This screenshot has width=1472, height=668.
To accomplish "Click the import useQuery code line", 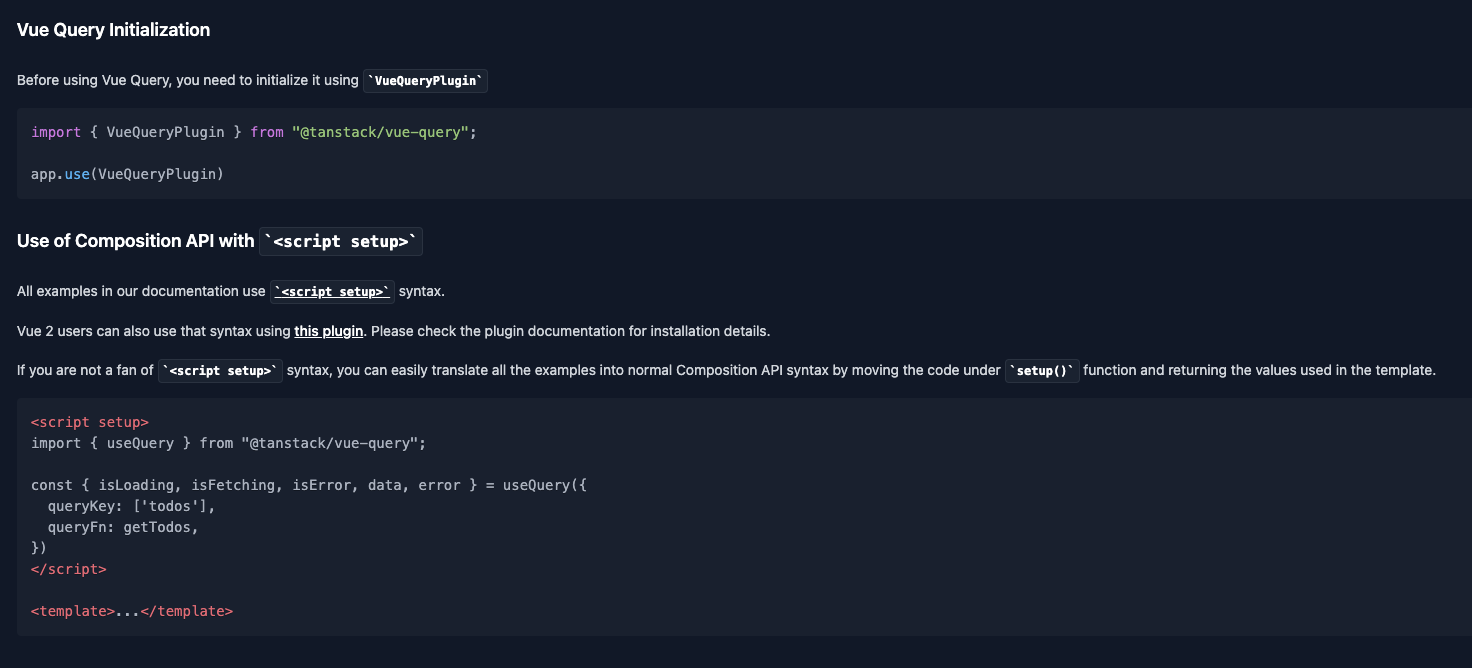I will coord(229,443).
